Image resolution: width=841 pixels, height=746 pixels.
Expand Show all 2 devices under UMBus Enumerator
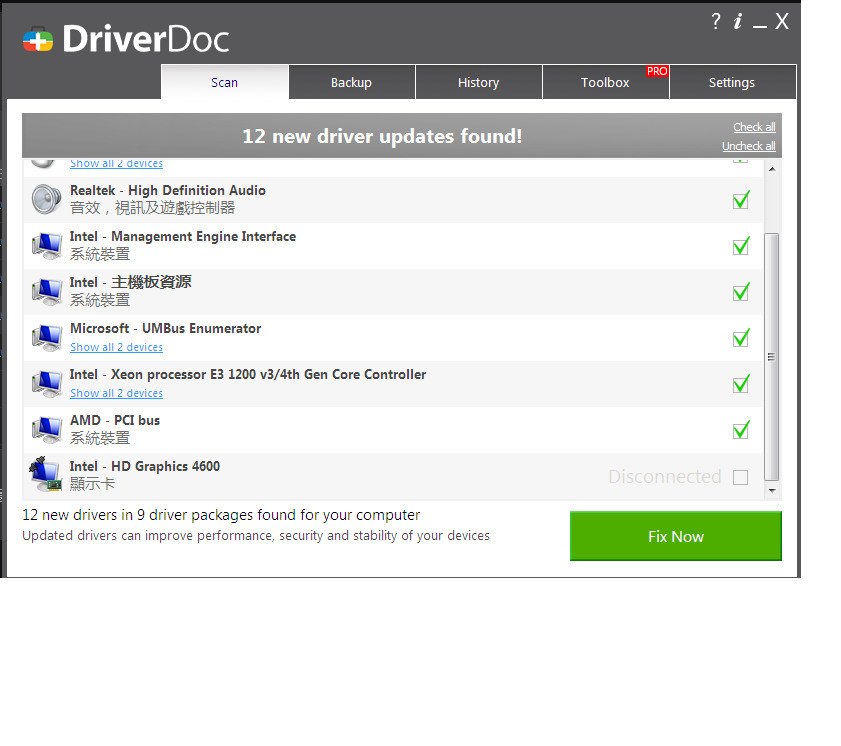pos(116,347)
